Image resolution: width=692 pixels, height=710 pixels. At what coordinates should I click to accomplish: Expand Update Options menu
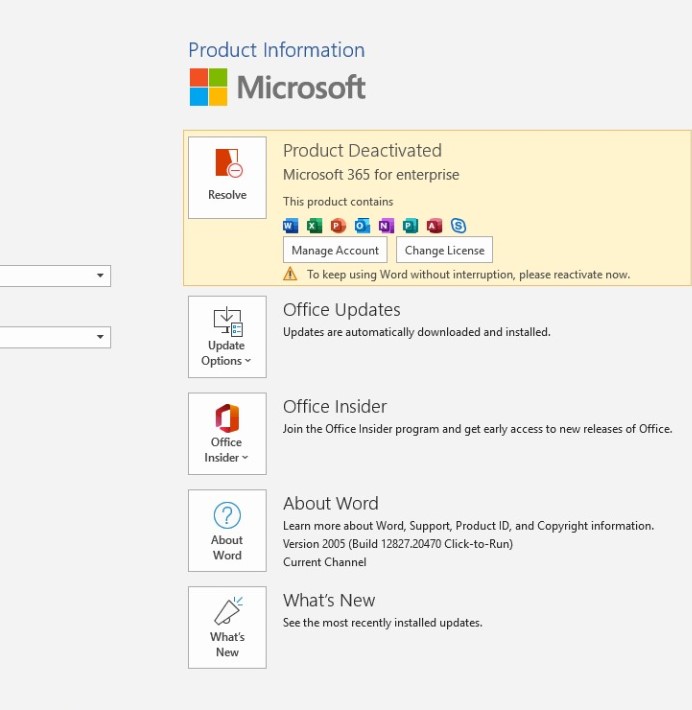point(227,337)
